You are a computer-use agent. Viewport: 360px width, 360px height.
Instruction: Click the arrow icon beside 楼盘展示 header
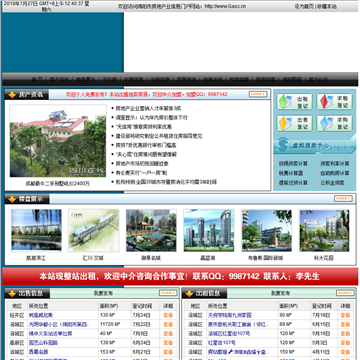(x=12, y=199)
